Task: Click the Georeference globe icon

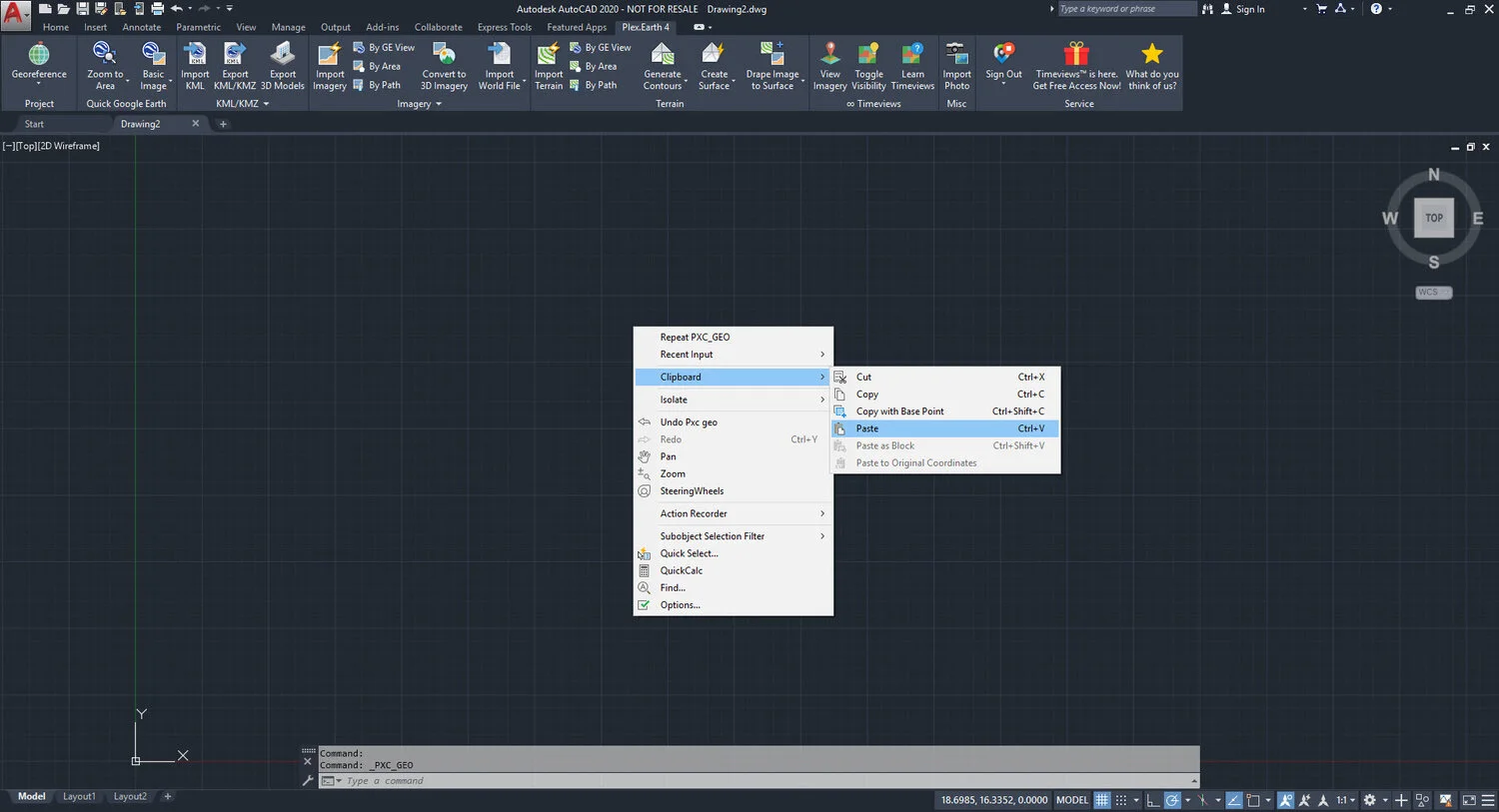Action: [x=39, y=54]
